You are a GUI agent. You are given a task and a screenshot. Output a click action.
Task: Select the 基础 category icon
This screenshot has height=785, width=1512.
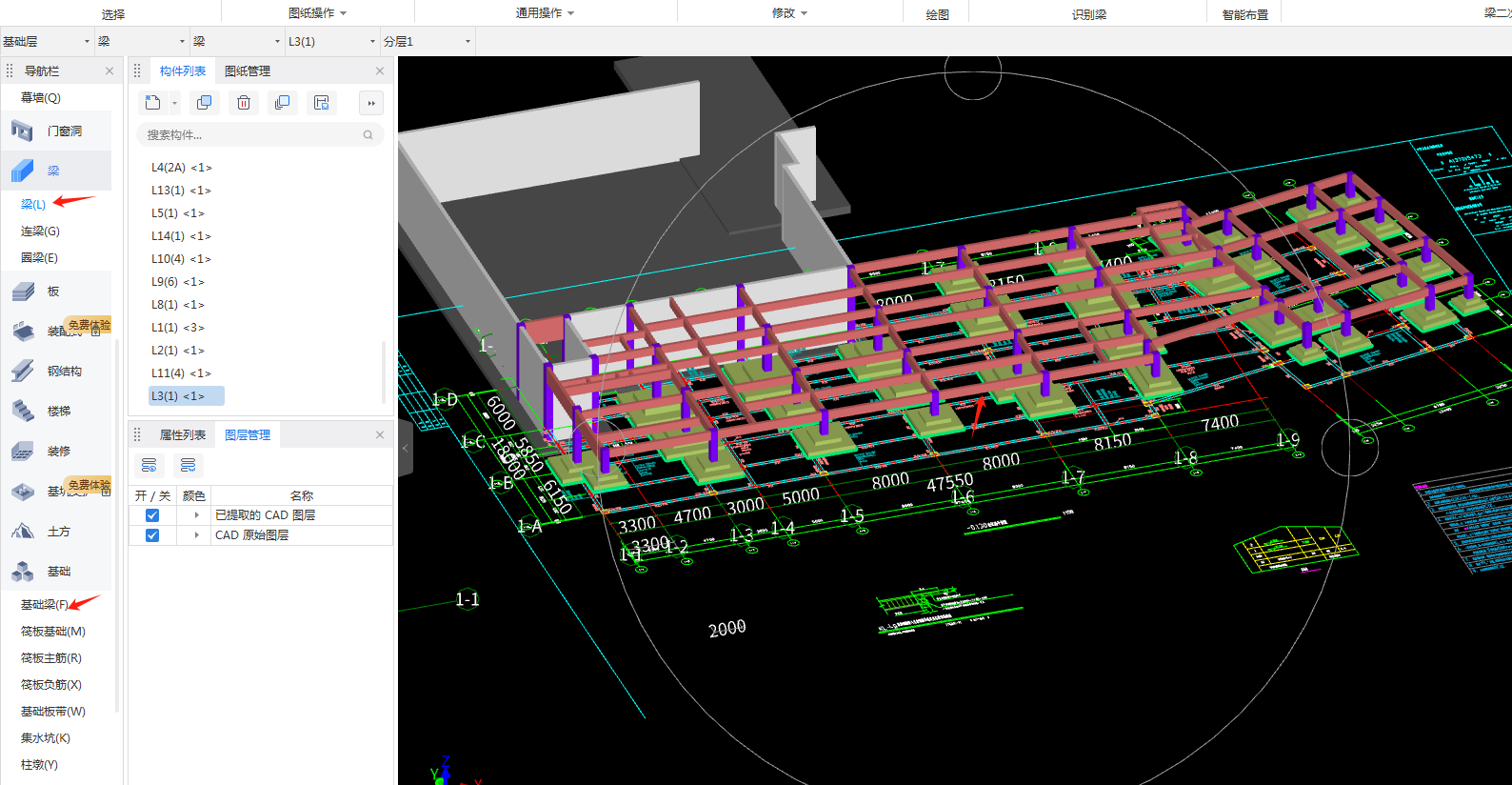pyautogui.click(x=23, y=571)
